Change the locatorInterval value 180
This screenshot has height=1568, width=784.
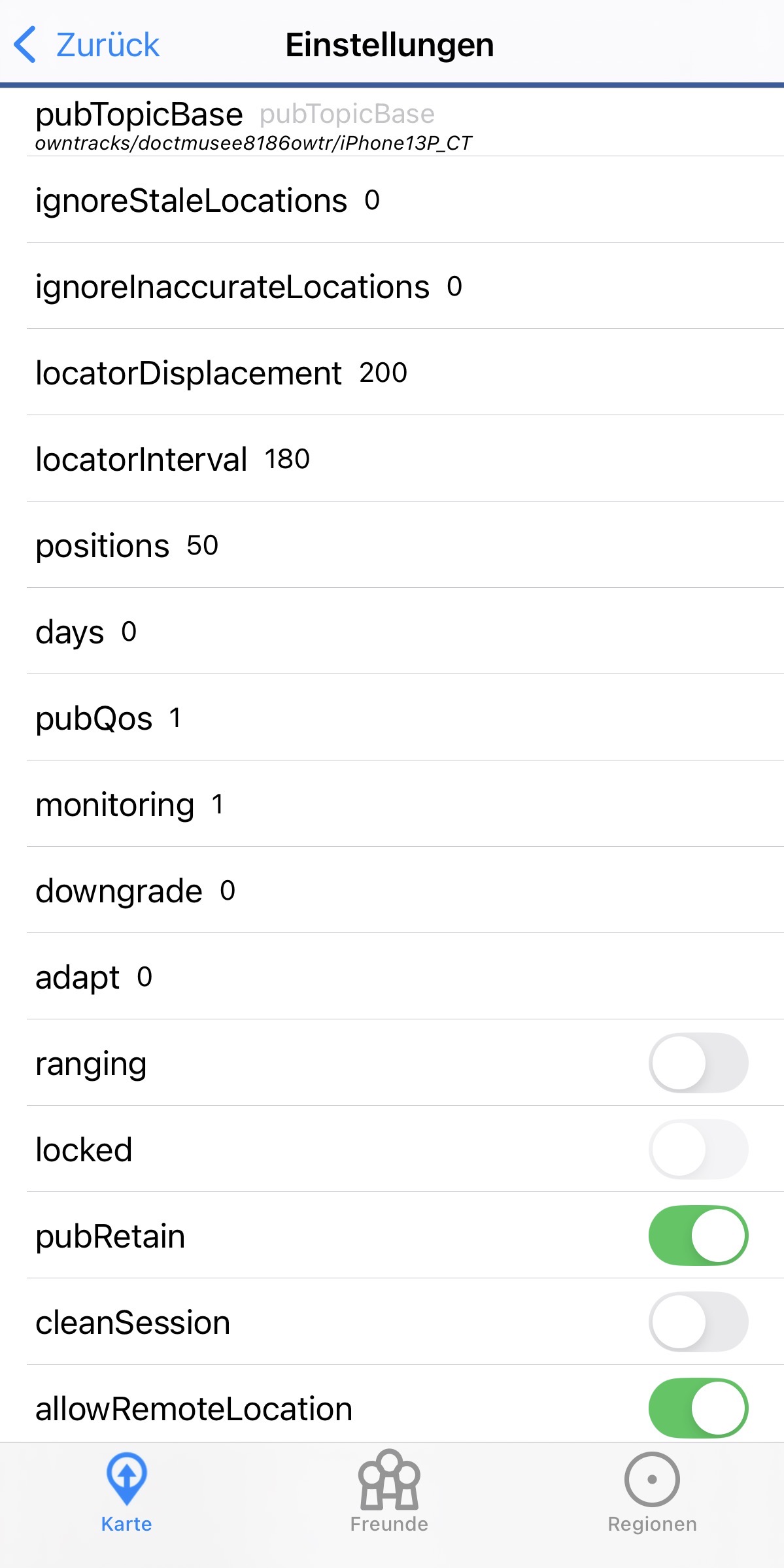click(x=287, y=459)
